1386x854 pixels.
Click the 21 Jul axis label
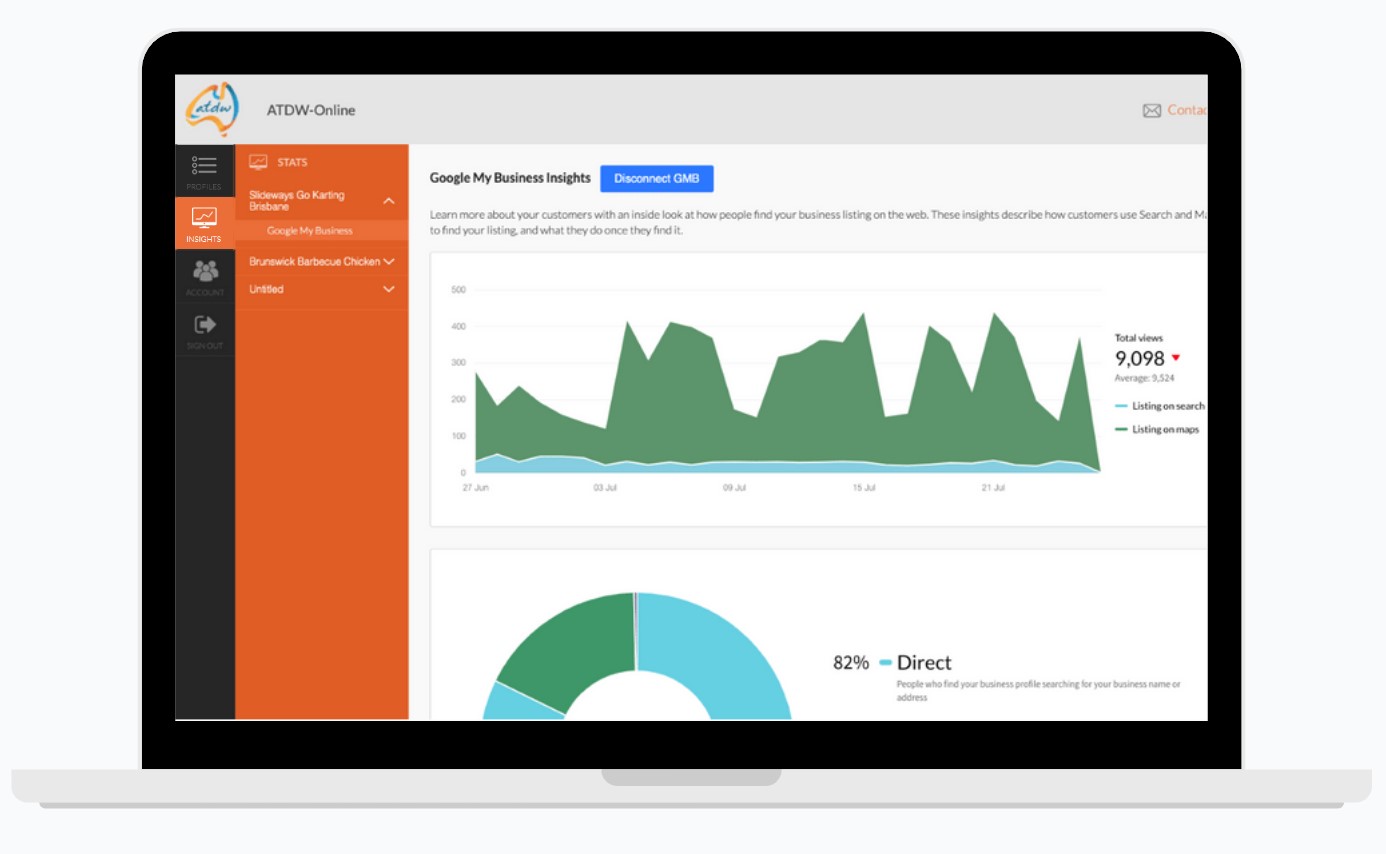pos(993,488)
